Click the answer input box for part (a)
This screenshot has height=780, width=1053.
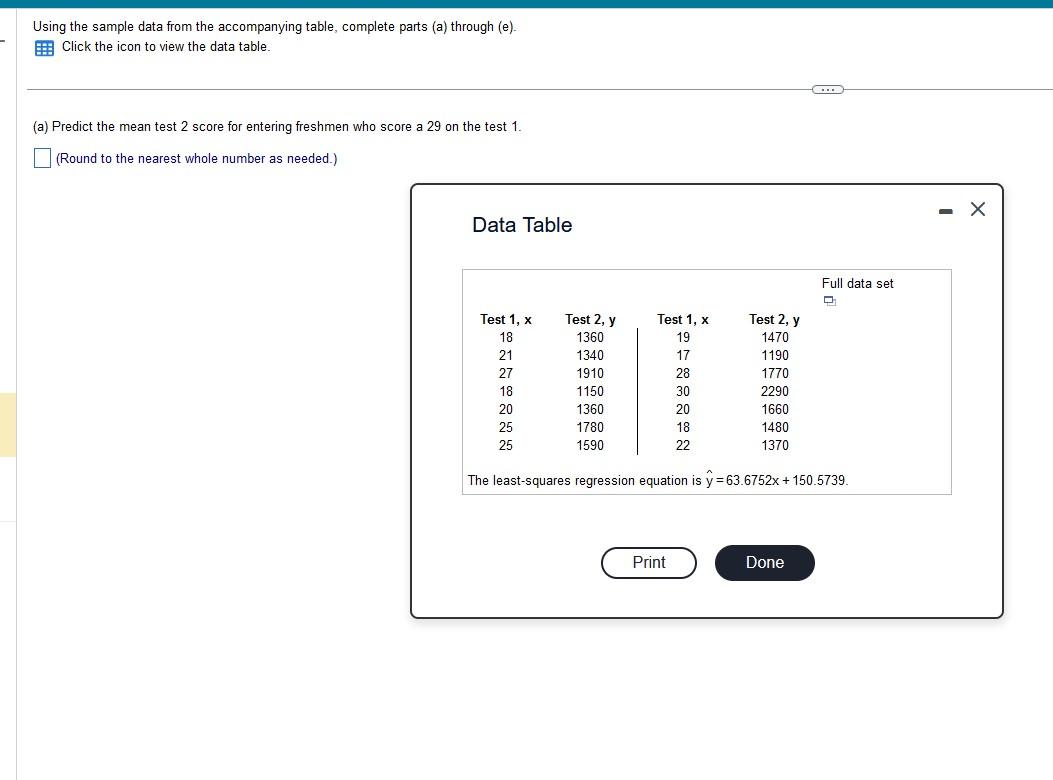click(41, 157)
